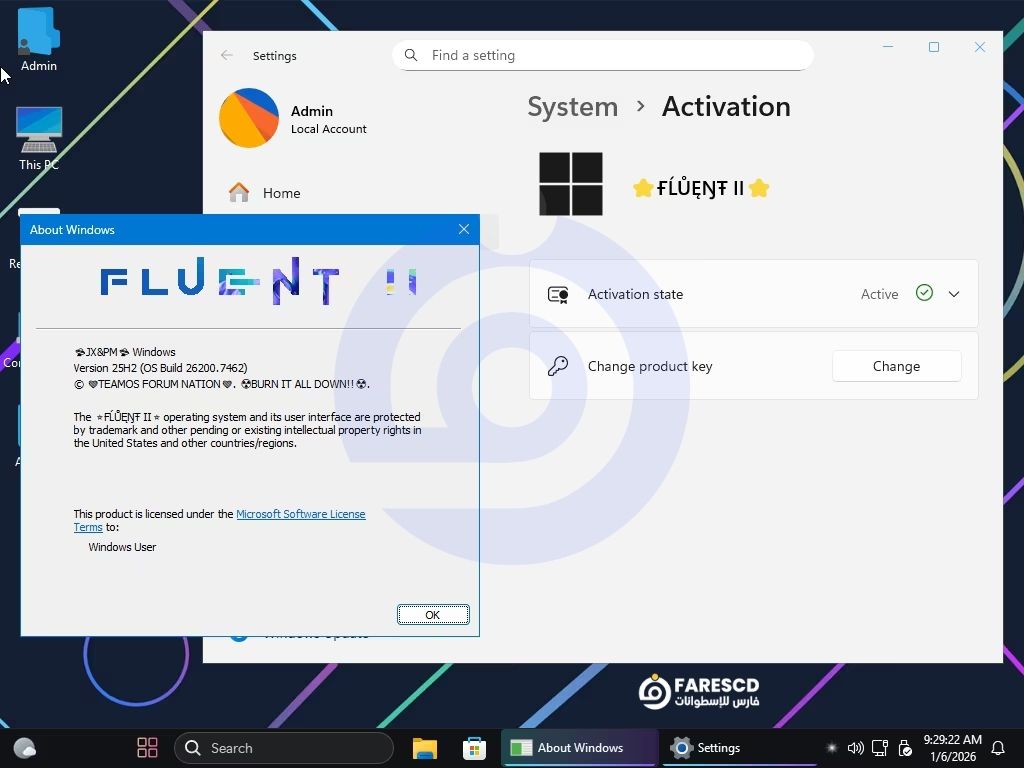Click the taskbar Search box
Screen dimensions: 1024x768
[x=284, y=748]
